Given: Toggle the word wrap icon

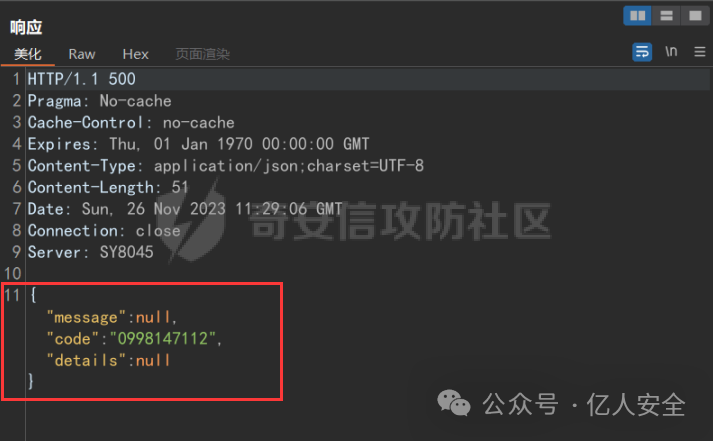Looking at the screenshot, I should 642,52.
